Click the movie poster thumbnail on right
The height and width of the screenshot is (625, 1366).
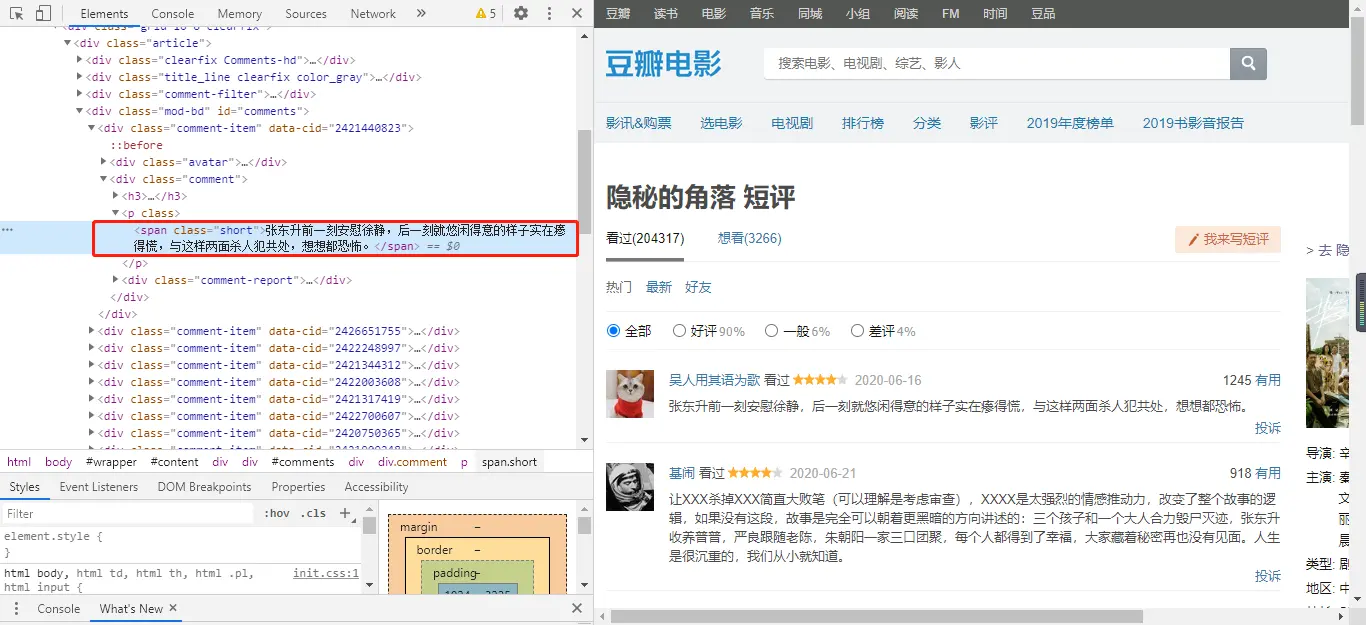(x=1328, y=353)
